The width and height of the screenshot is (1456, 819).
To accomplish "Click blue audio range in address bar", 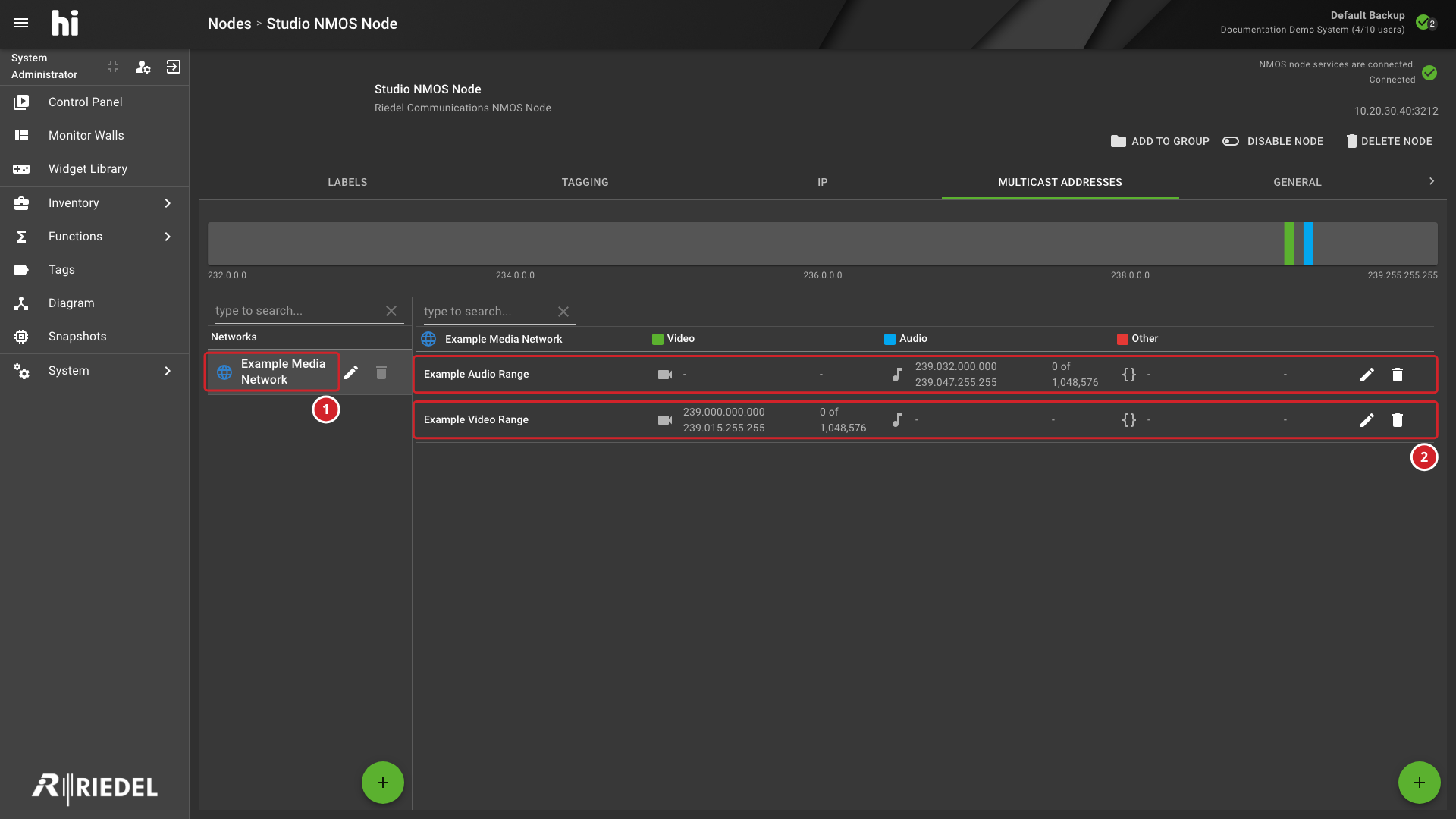I will pos(1308,243).
